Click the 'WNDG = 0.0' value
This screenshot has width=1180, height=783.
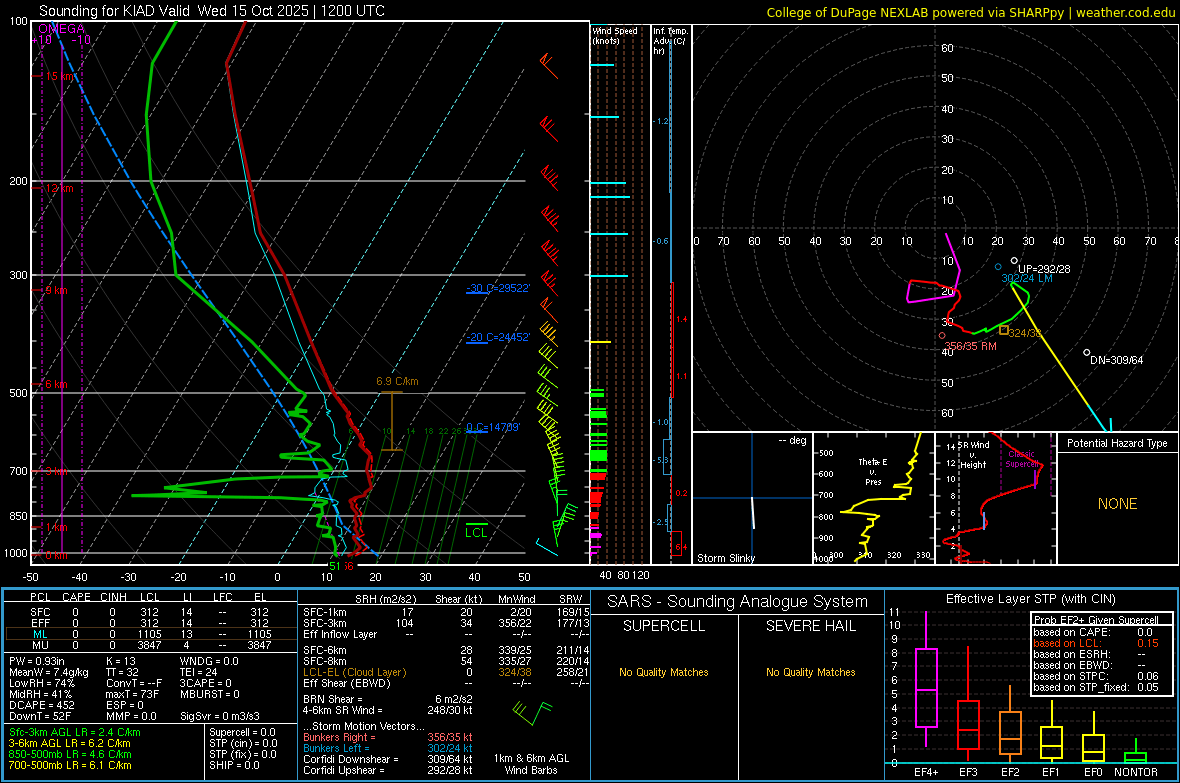click(x=209, y=661)
